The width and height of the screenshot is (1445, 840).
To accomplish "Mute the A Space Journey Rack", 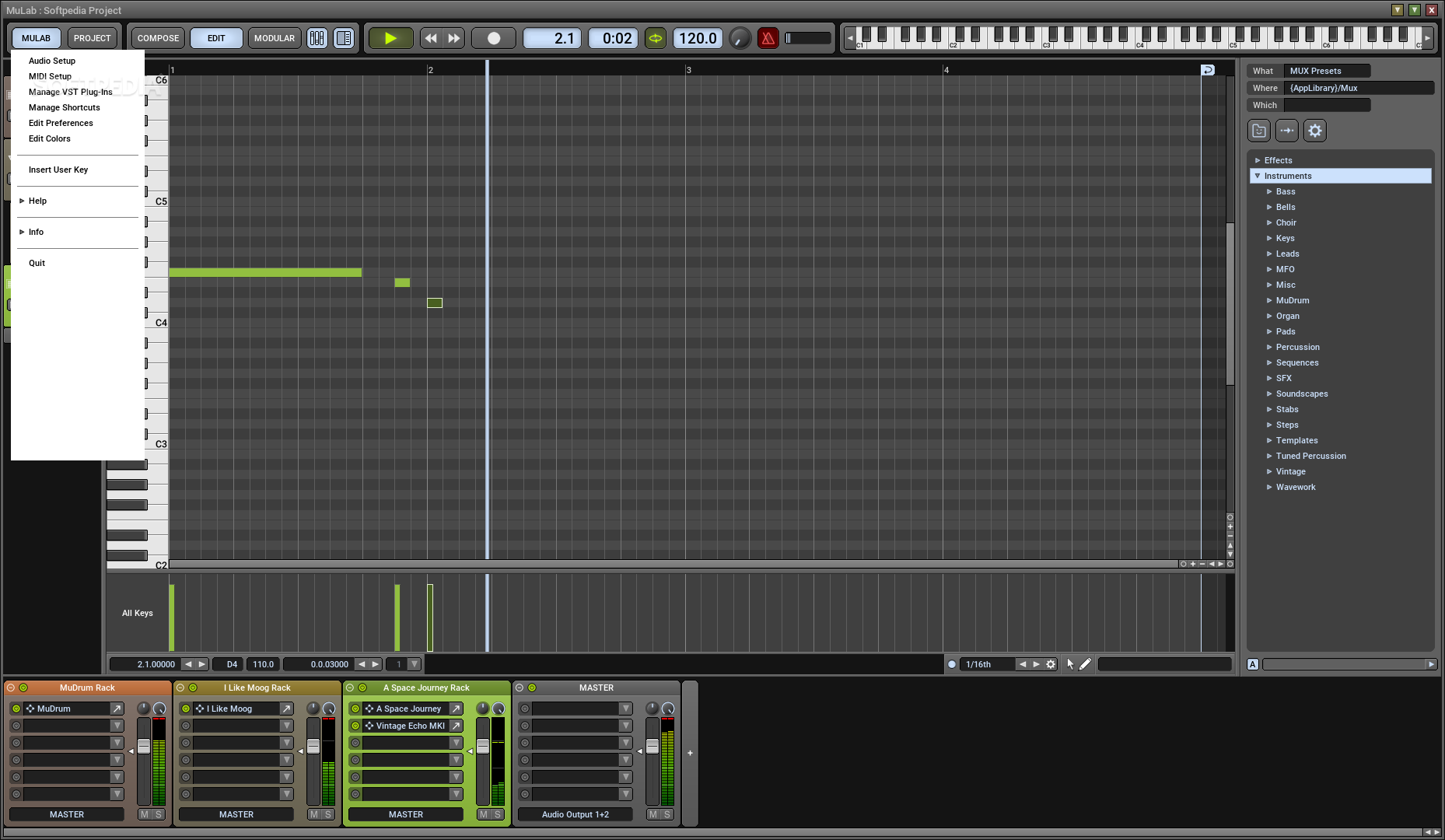I will (x=483, y=814).
